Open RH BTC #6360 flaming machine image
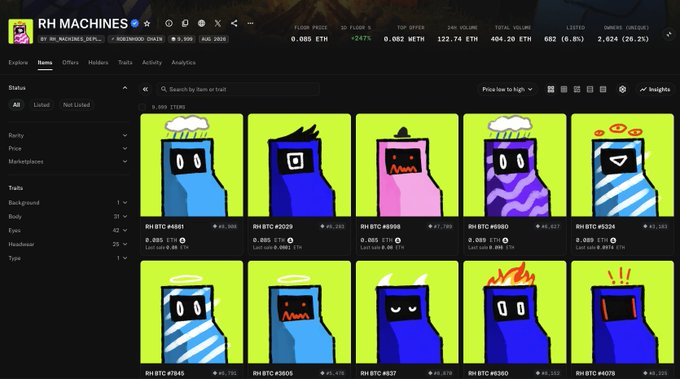Image resolution: width=680 pixels, height=379 pixels. tap(515, 312)
